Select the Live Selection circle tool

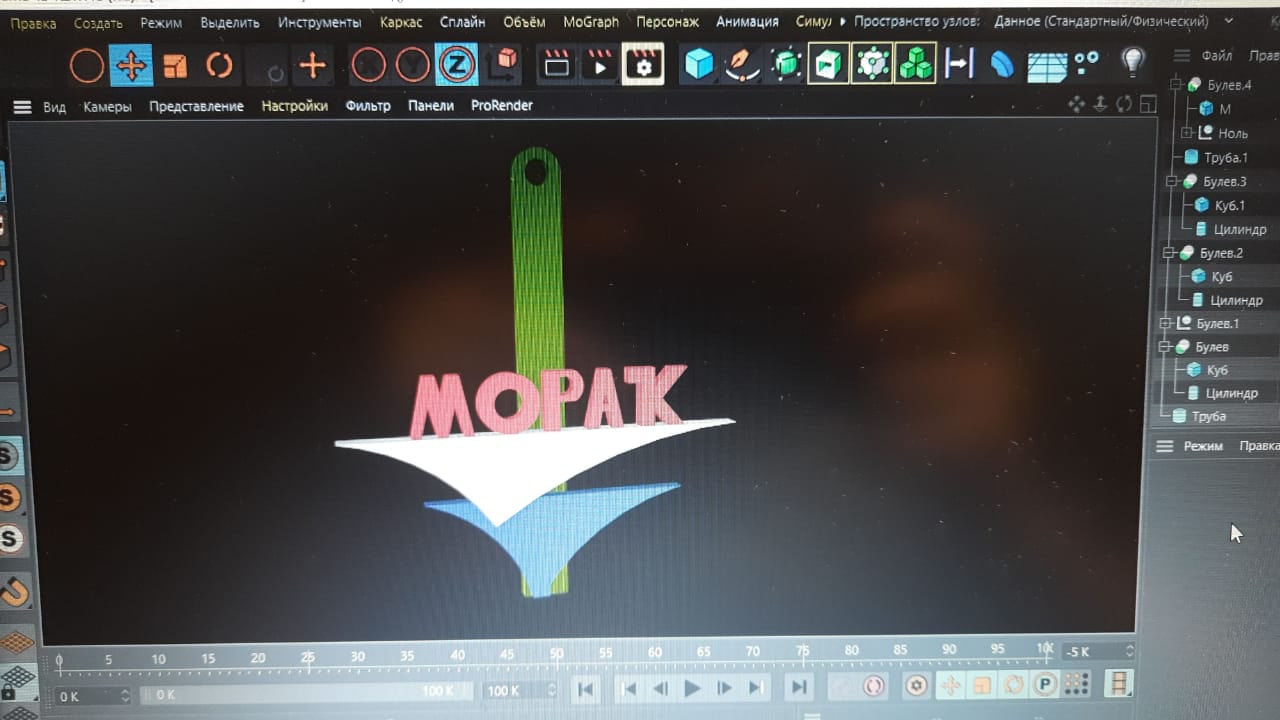coord(87,66)
